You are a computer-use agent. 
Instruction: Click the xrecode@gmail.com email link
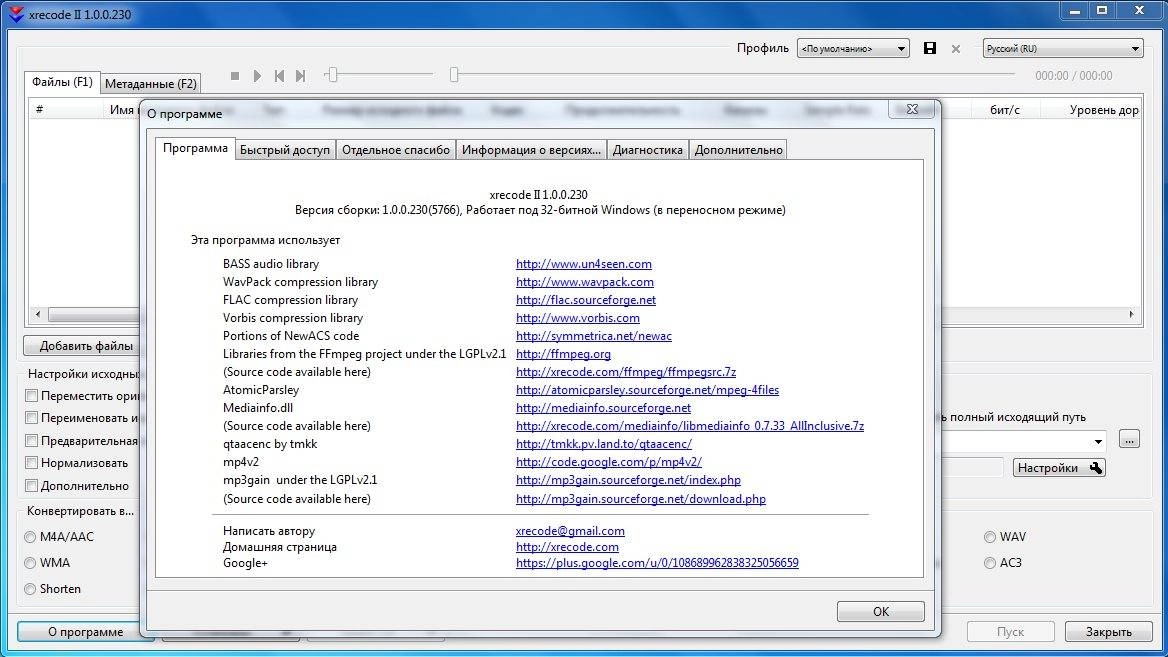click(570, 531)
